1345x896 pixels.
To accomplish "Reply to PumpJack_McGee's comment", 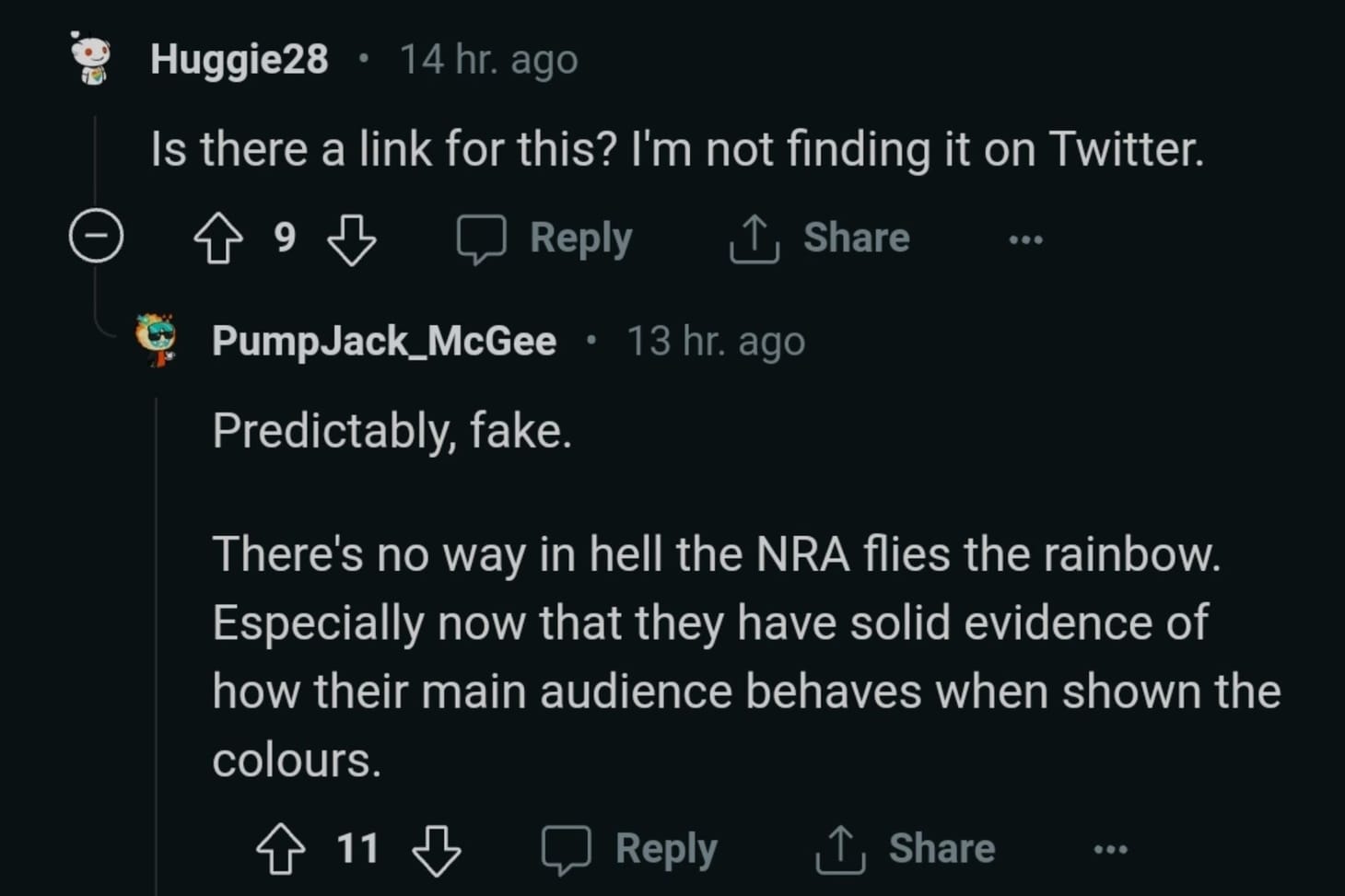I will pyautogui.click(x=666, y=848).
